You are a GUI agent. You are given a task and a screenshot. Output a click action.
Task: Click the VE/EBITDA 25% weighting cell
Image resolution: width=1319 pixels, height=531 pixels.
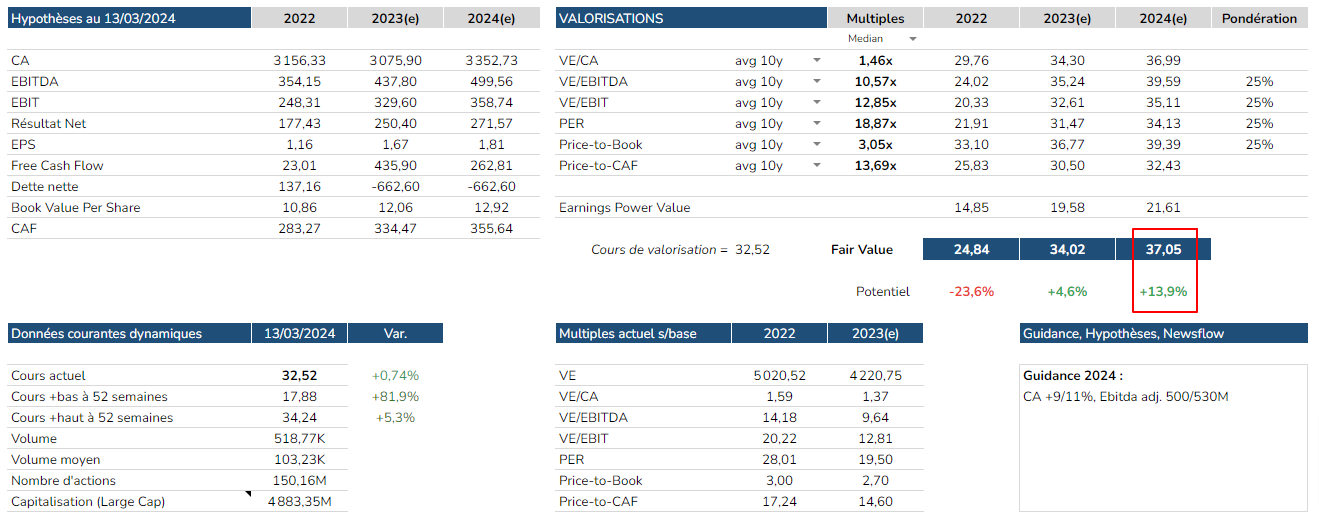[1259, 82]
